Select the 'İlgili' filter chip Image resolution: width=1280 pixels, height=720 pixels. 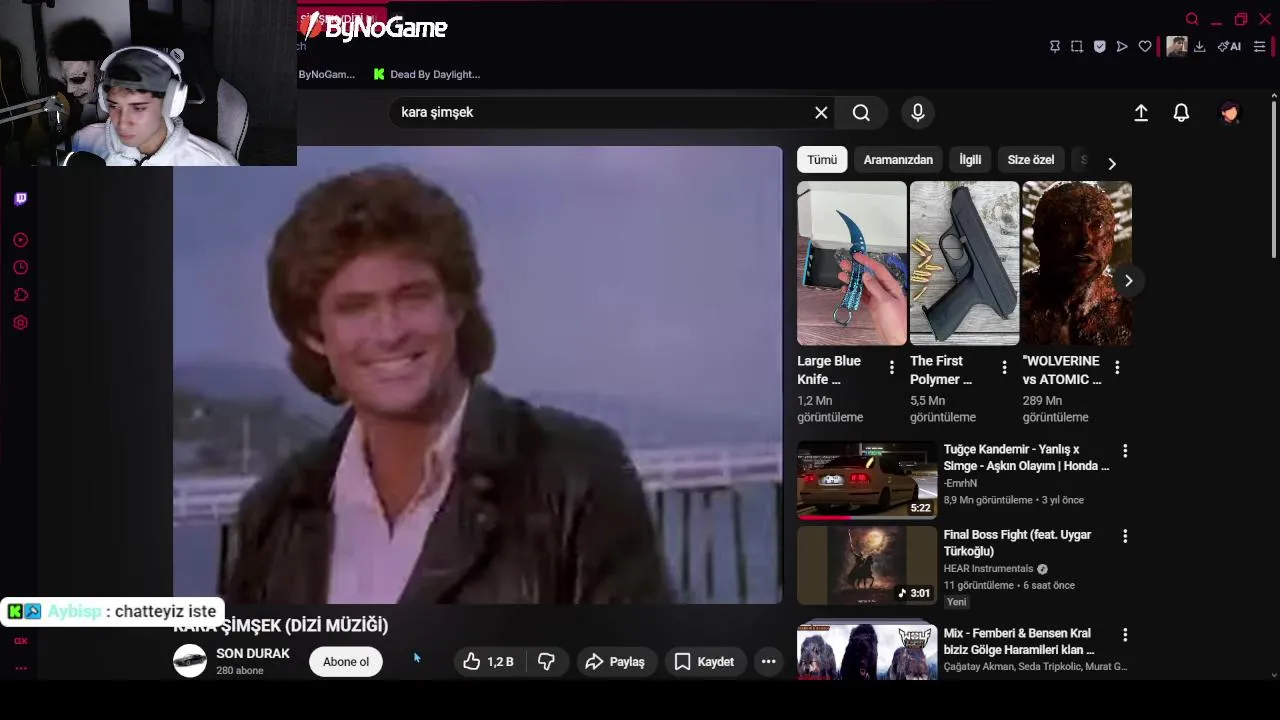970,160
